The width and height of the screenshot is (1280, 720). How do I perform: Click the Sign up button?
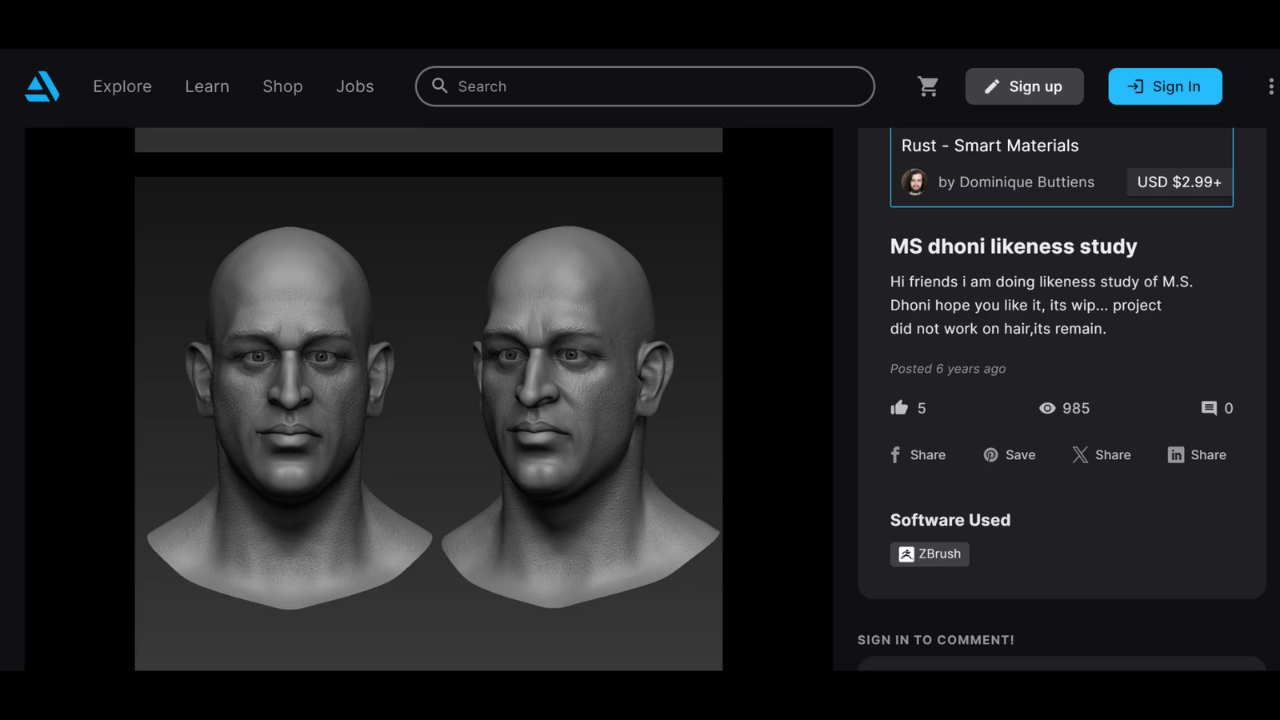tap(1024, 87)
